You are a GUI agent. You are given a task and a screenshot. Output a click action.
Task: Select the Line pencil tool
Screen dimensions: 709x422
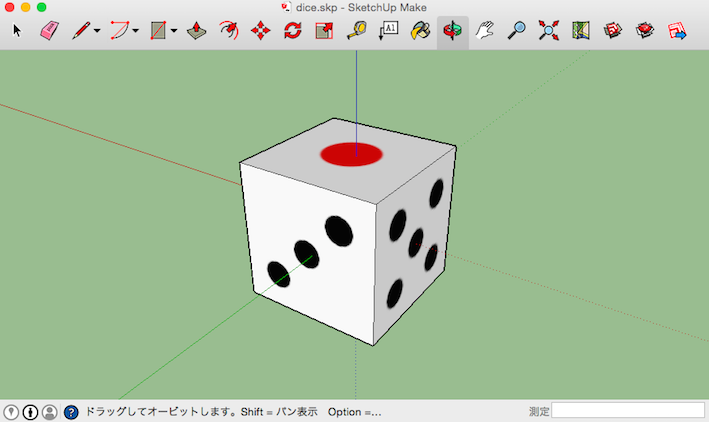[x=81, y=31]
